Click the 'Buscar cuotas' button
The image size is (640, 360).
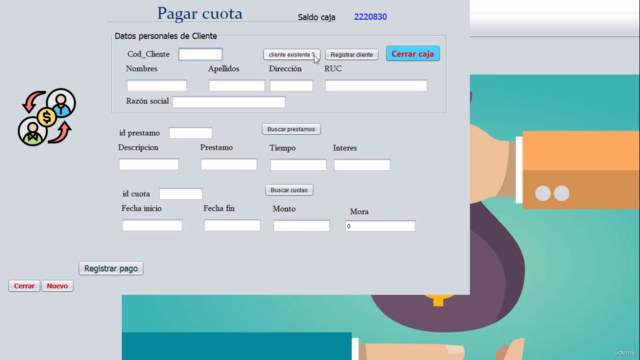(289, 190)
